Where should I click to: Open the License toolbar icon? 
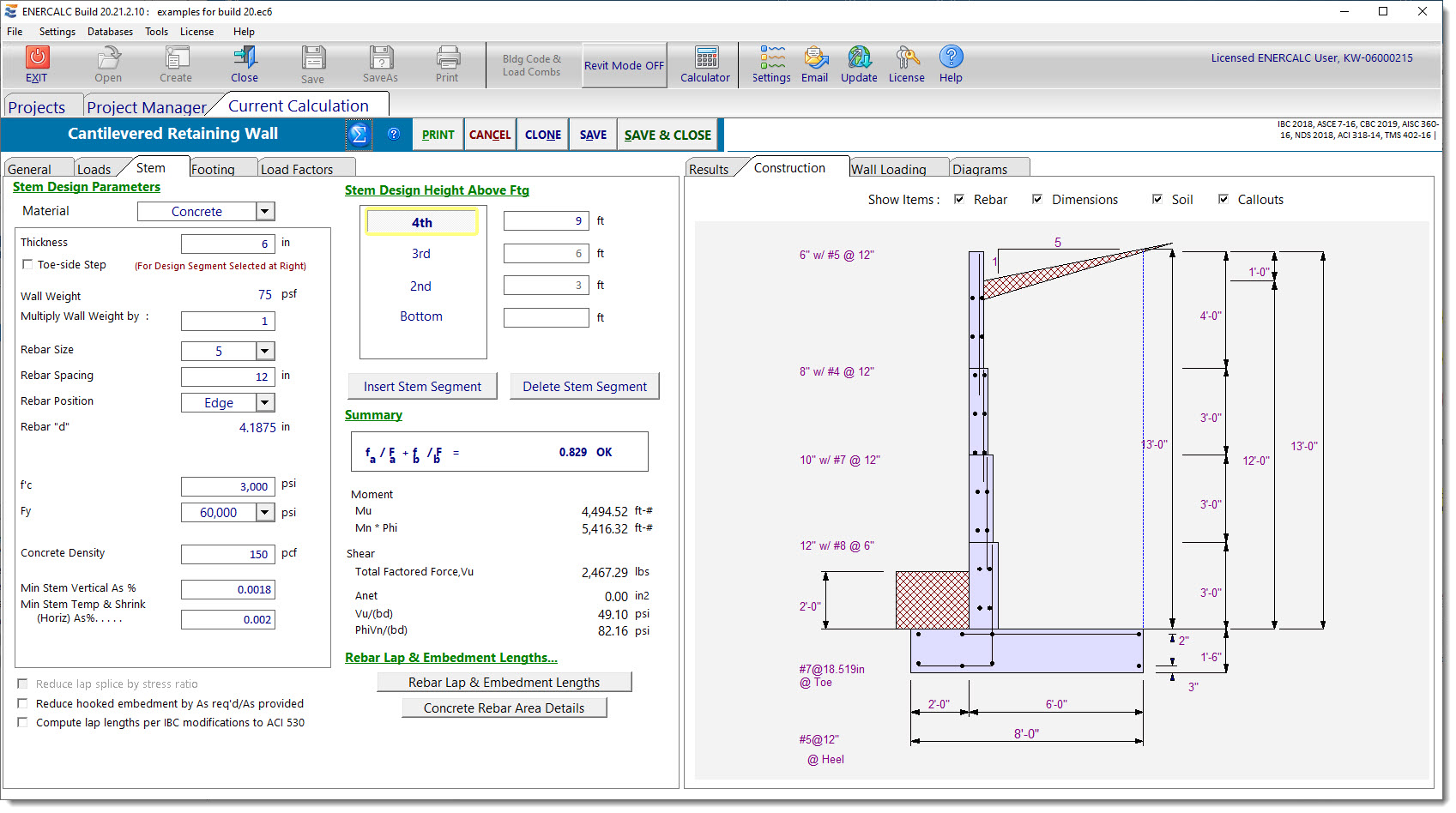pyautogui.click(x=908, y=57)
